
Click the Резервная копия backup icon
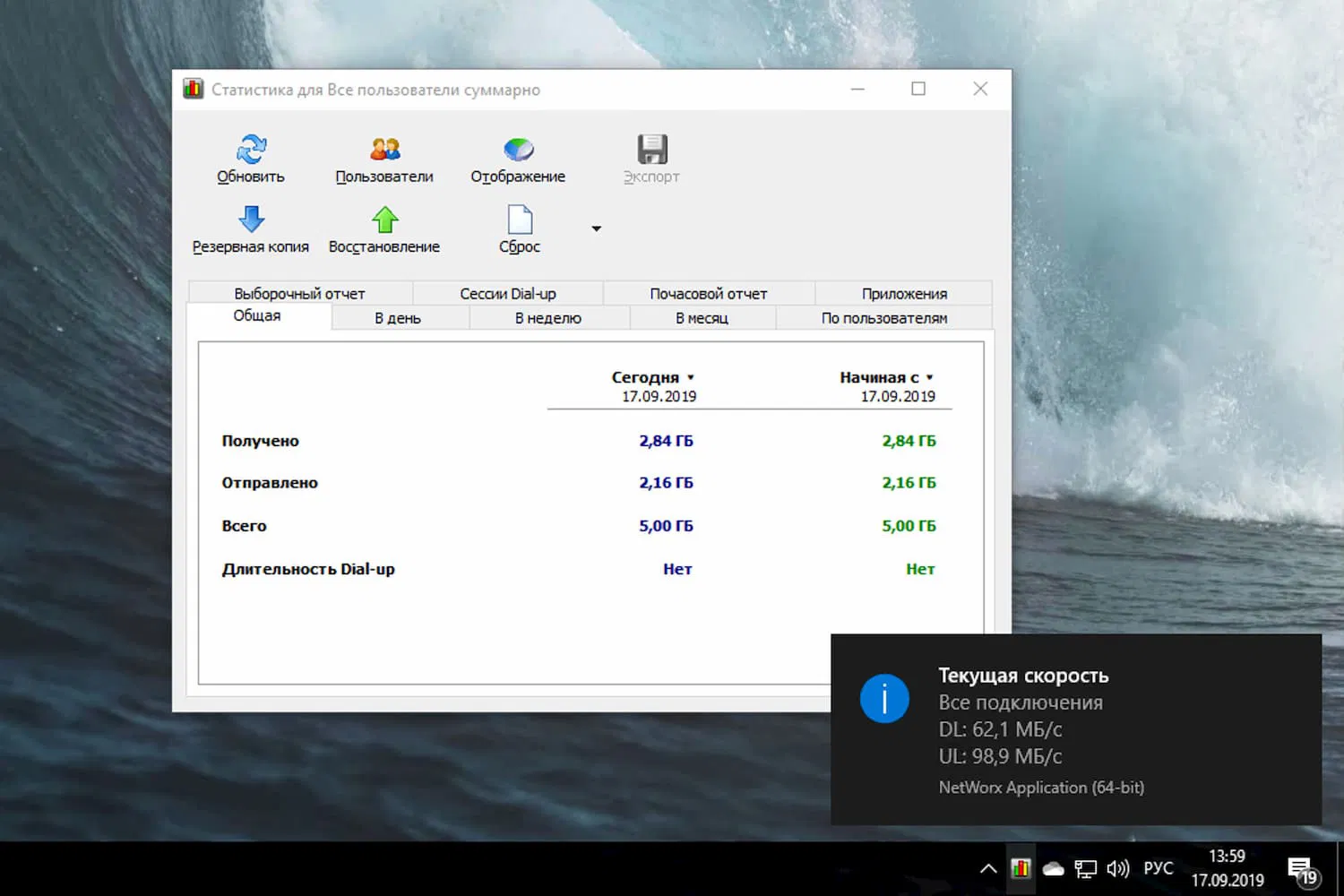point(251,219)
